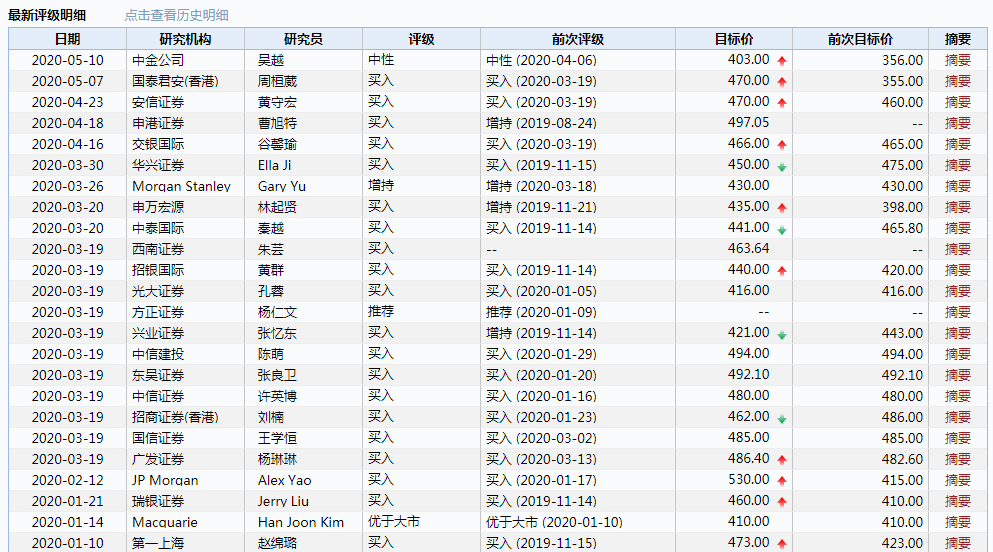The height and width of the screenshot is (552, 993).
Task: Select the 最新评级明细 heading tab
Action: pyautogui.click(x=47, y=15)
